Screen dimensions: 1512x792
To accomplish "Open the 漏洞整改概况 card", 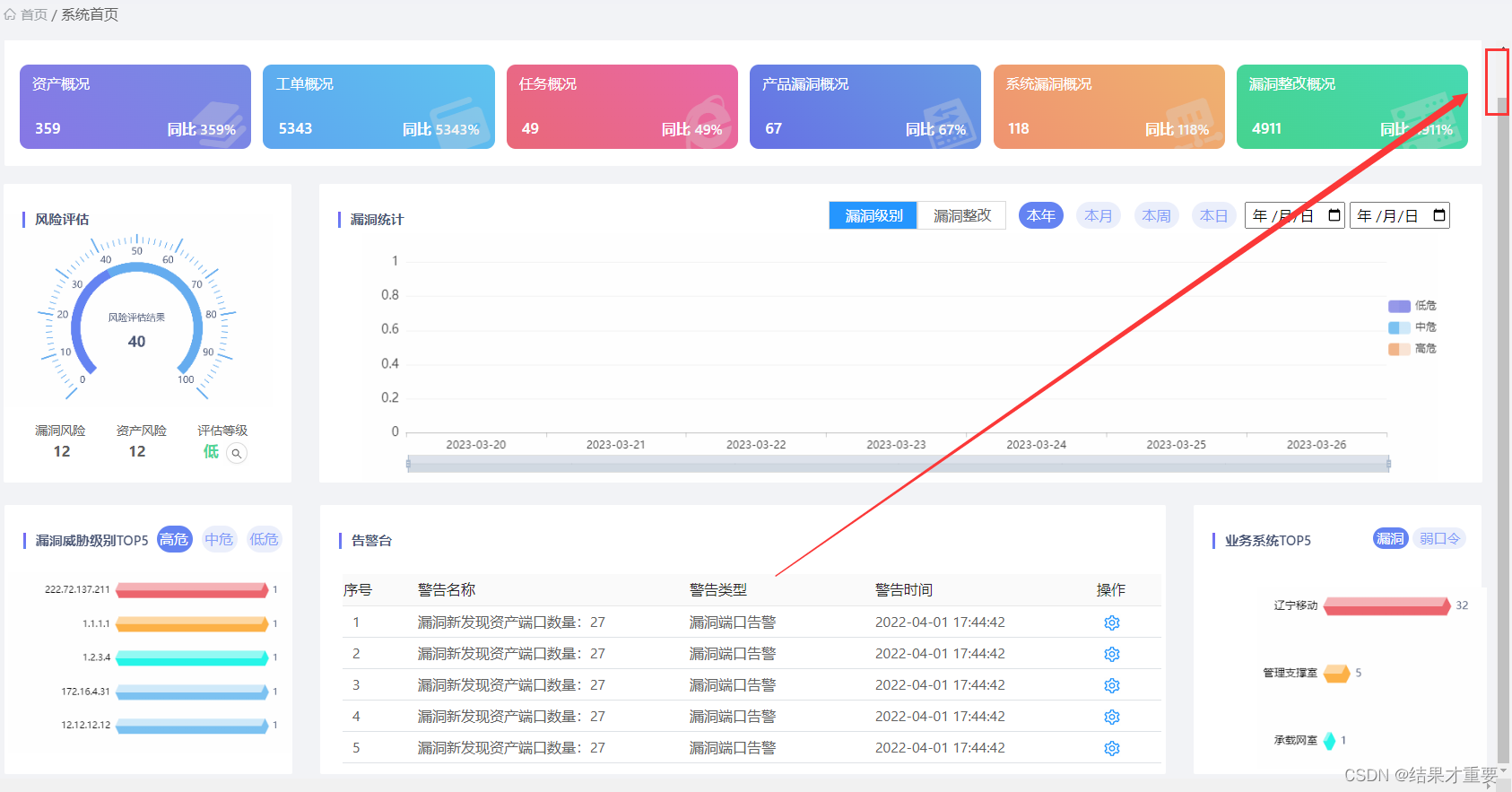I will [x=1352, y=107].
